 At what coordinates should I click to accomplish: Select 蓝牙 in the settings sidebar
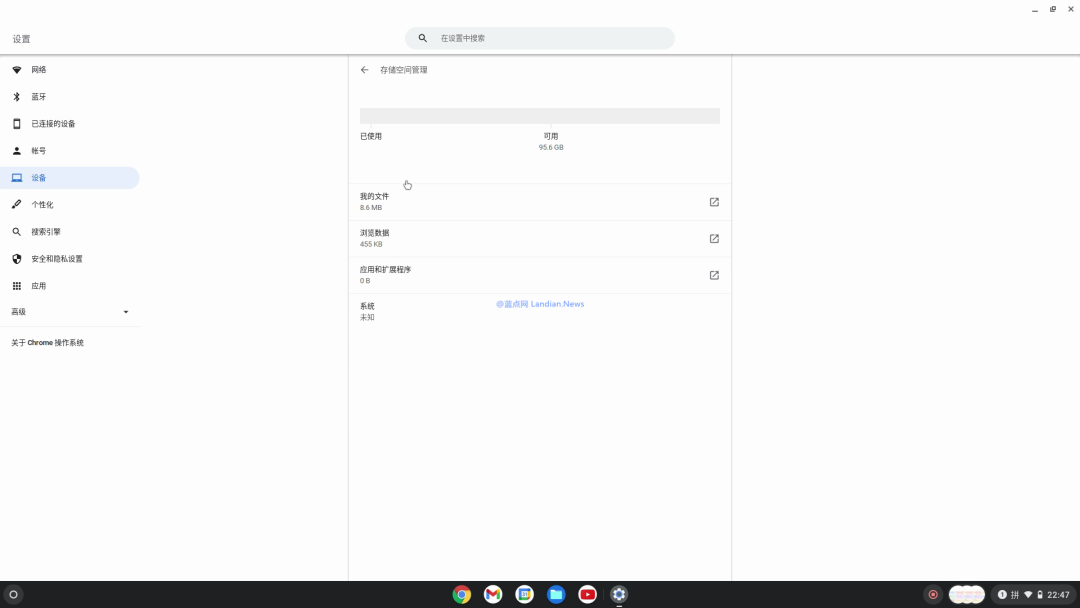[x=70, y=97]
